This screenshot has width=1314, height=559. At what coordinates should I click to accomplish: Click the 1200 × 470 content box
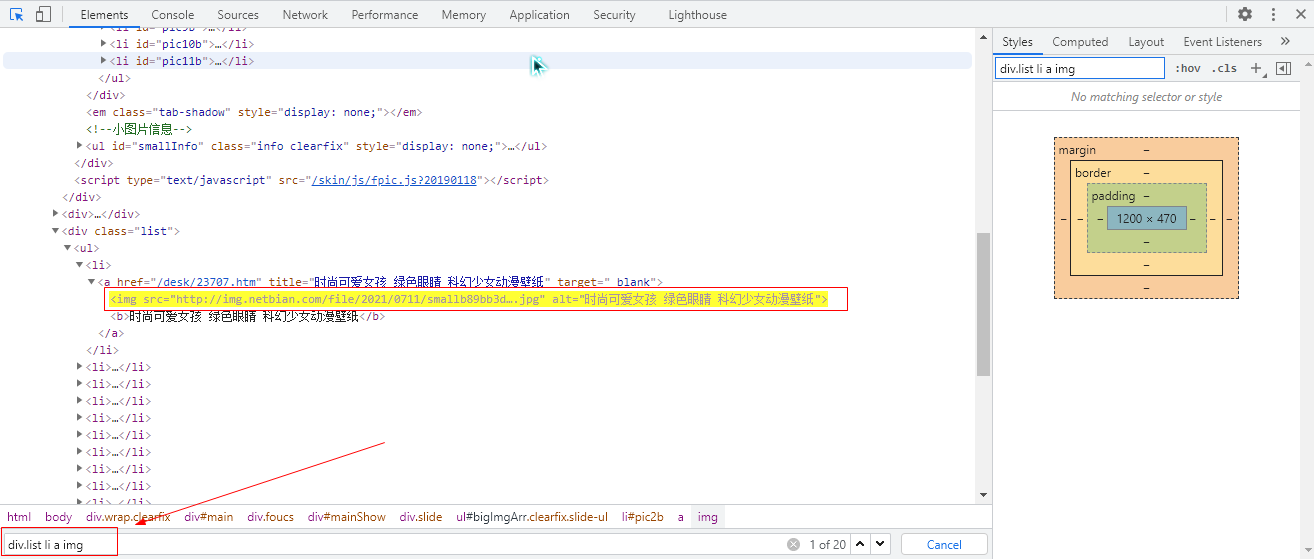point(1146,218)
